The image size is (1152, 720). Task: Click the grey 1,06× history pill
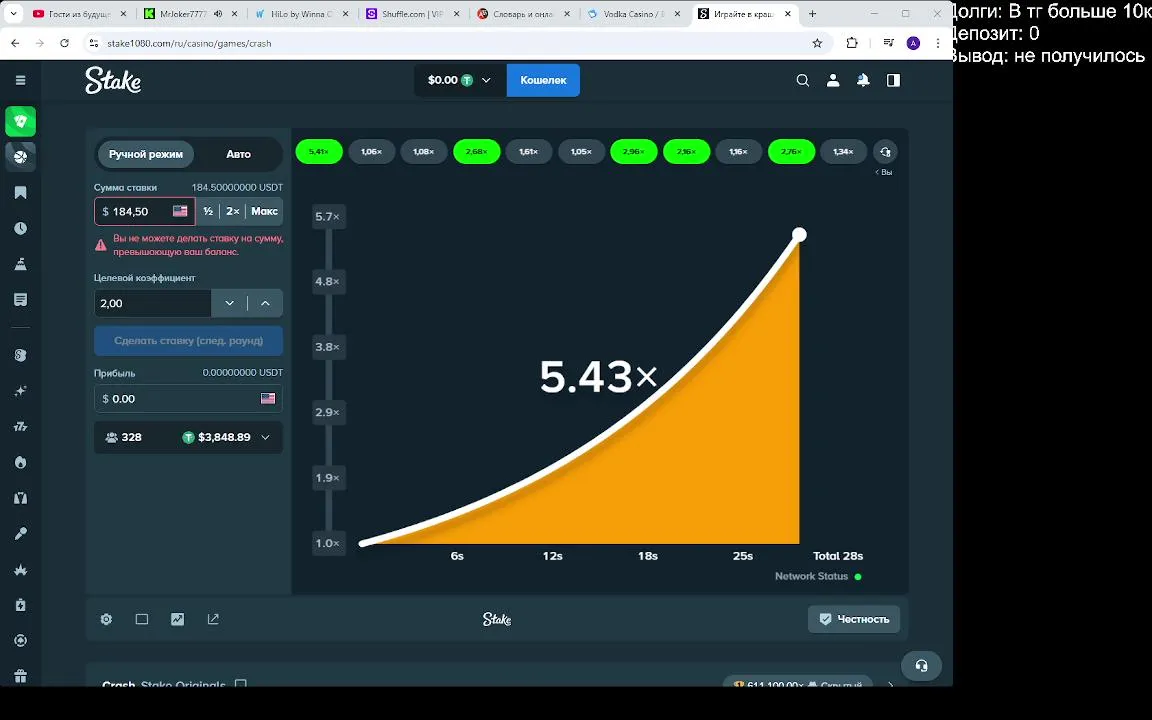(371, 151)
